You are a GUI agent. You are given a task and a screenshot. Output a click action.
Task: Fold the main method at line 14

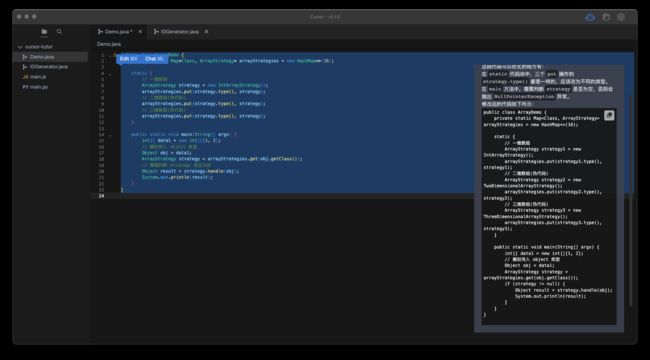pos(110,135)
